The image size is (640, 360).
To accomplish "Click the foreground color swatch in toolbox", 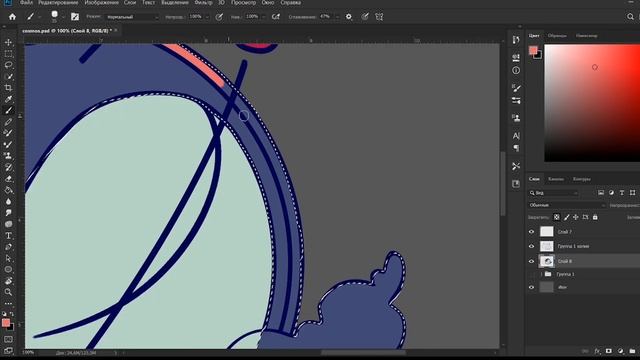I will 6,323.
